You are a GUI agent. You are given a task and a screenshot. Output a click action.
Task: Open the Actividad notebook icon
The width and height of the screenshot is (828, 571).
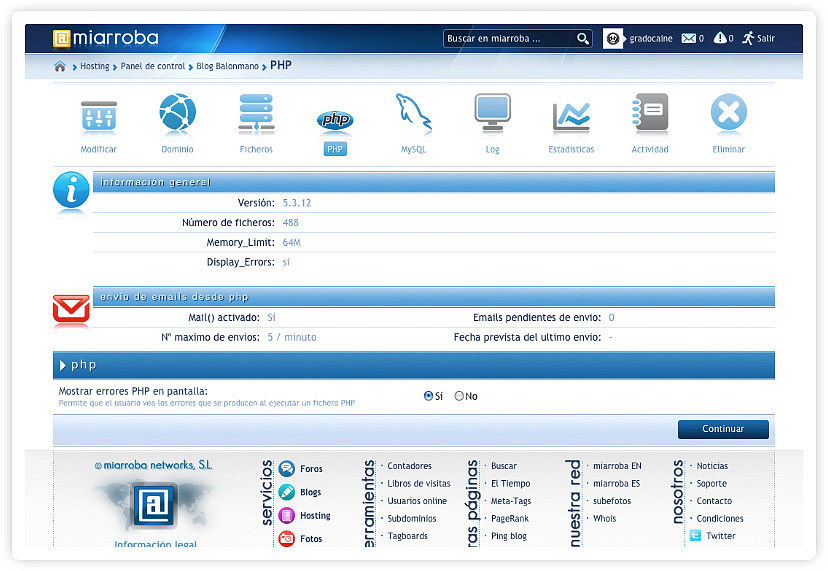[x=650, y=112]
